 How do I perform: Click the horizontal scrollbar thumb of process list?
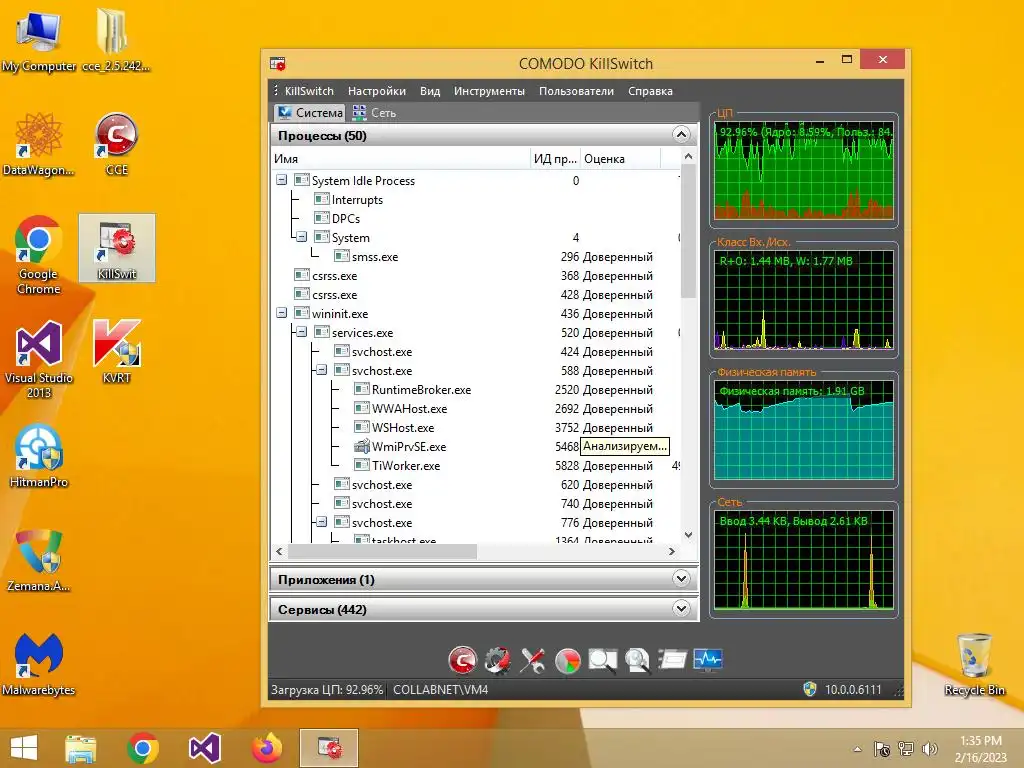(x=383, y=551)
